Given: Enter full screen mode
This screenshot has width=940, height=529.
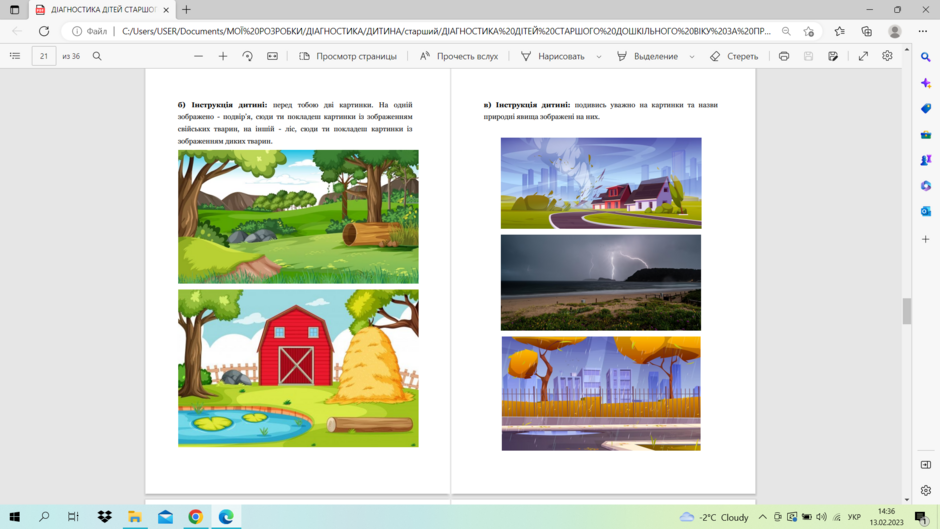Looking at the screenshot, I should pyautogui.click(x=863, y=56).
